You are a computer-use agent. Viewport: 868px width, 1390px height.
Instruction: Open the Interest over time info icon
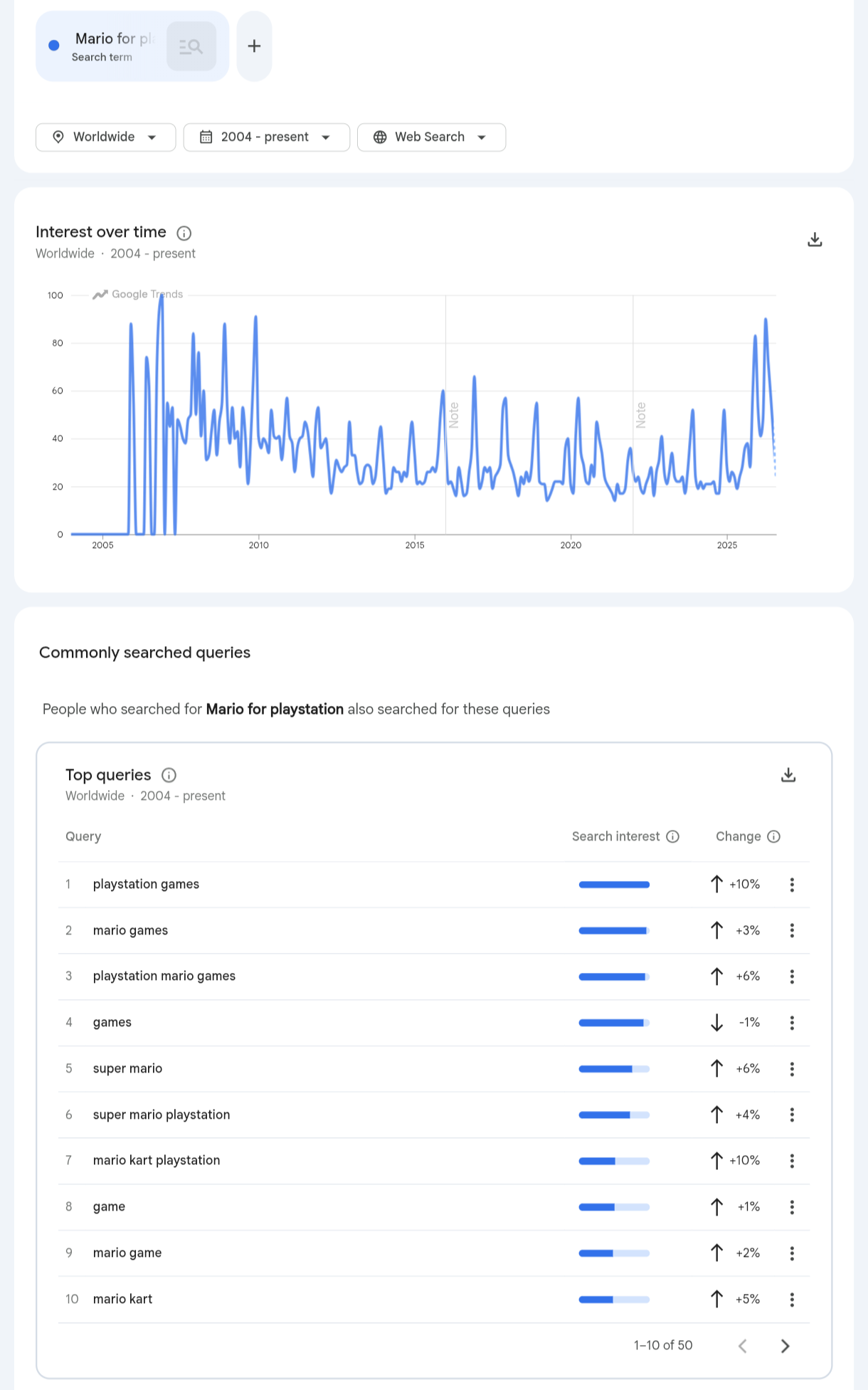(184, 233)
